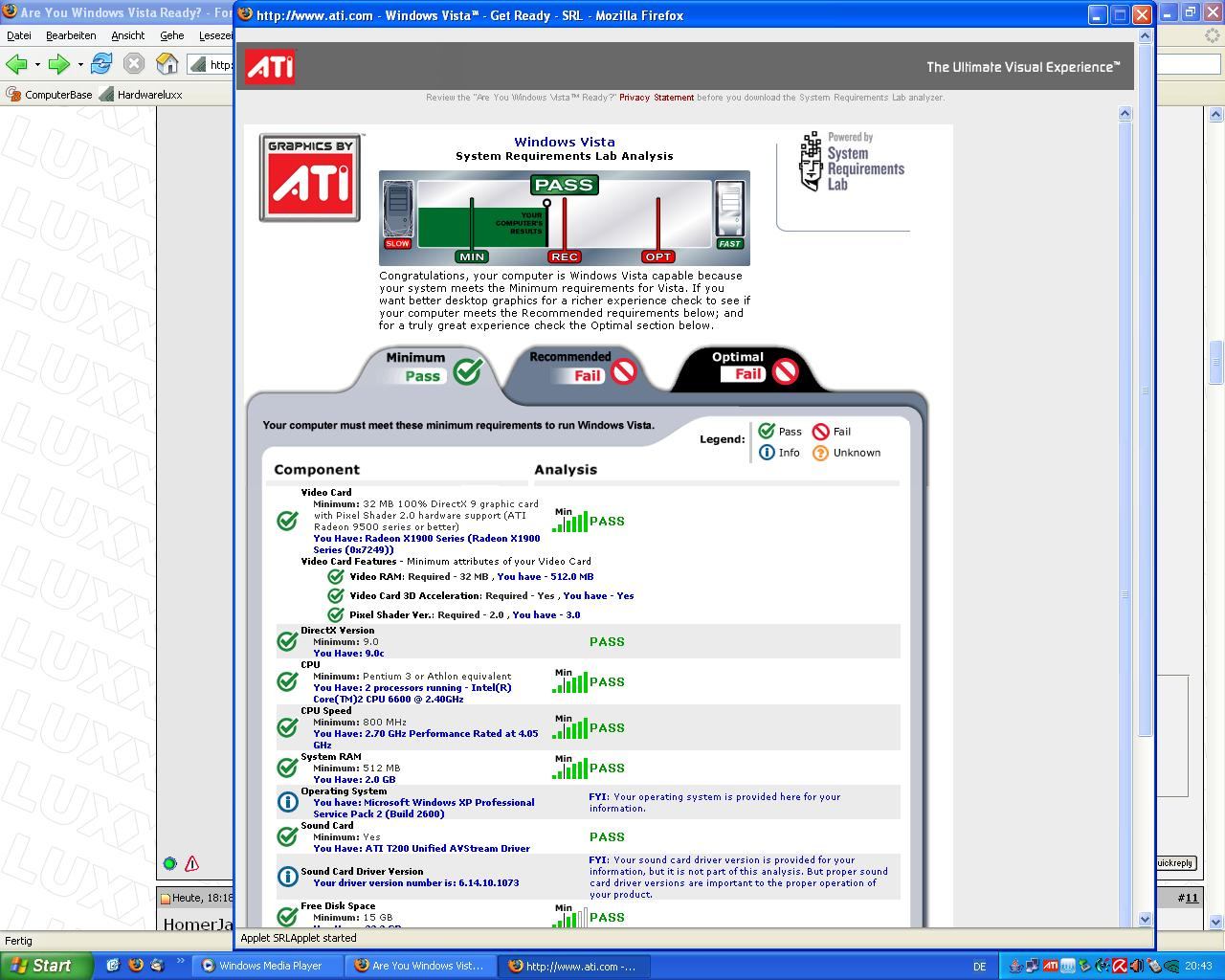Click the Video Card pass checkmark icon

(287, 521)
